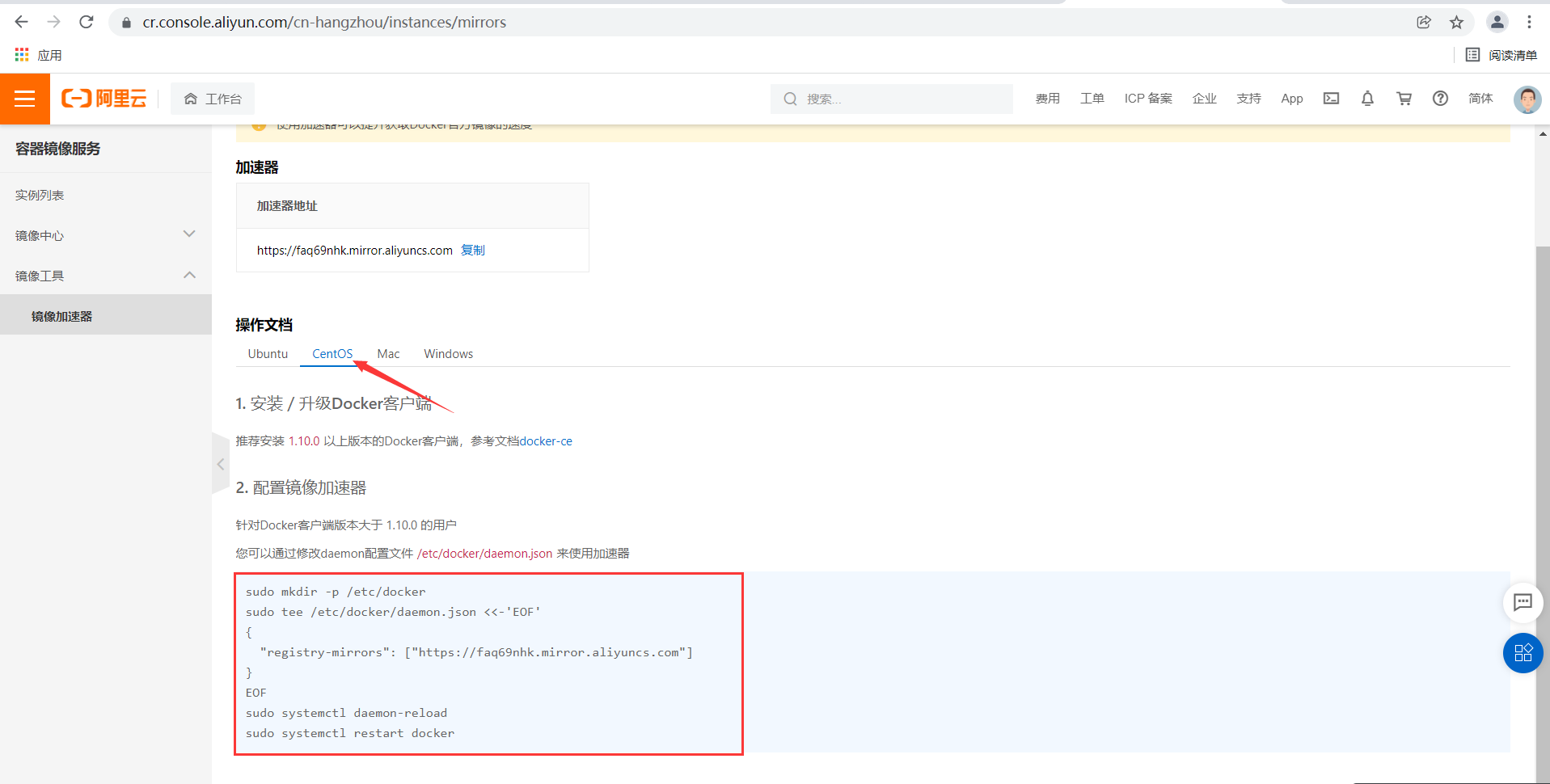The image size is (1550, 784).
Task: Switch to the Ubuntu tab
Action: click(x=268, y=354)
